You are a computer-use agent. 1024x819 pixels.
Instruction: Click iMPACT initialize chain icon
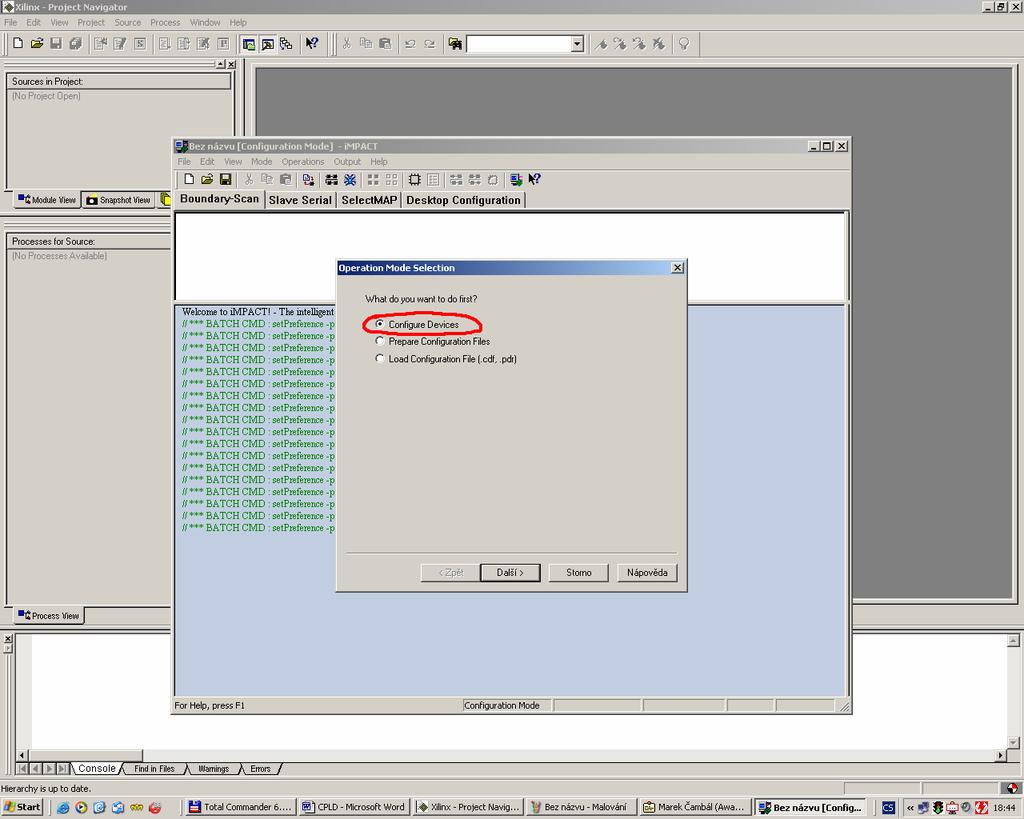point(332,180)
